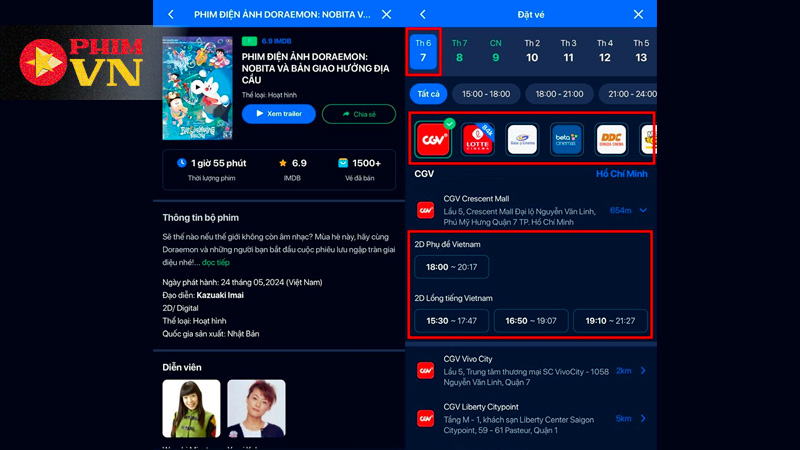Click the CGV Crescent Mall cinema name
Image resolution: width=800 pixels, height=450 pixels.
click(476, 198)
